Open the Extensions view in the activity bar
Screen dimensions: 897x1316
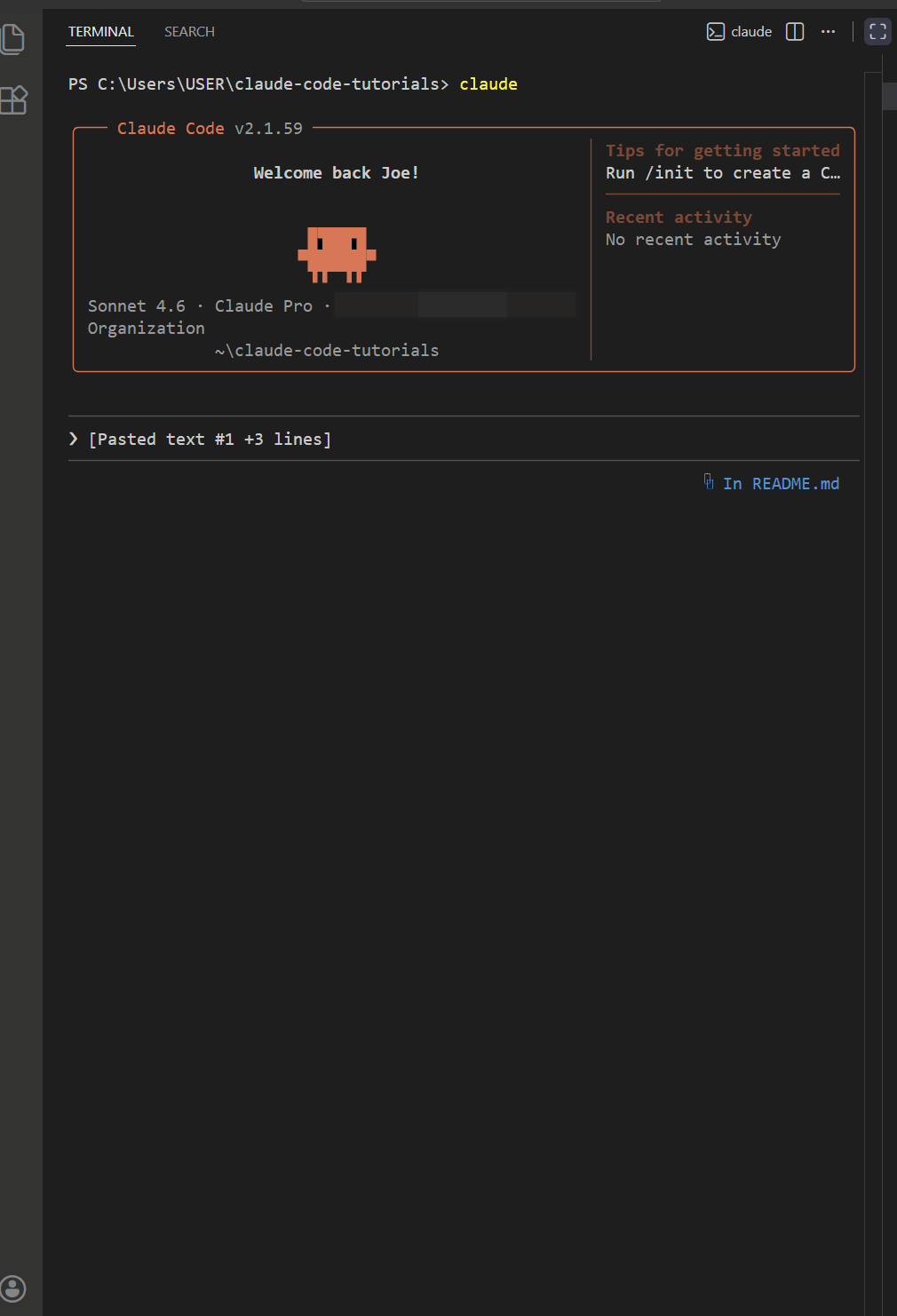[x=14, y=100]
